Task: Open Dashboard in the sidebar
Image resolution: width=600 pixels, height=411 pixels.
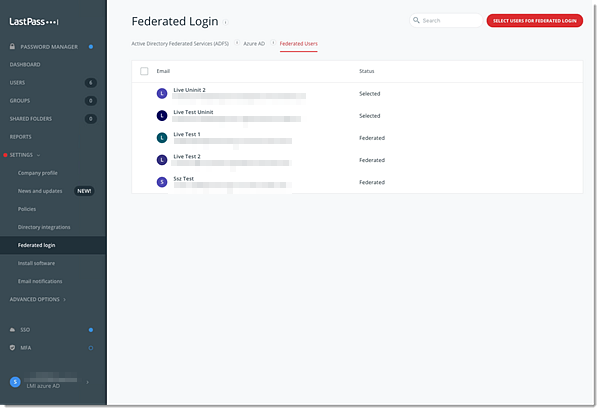Action: (x=25, y=65)
